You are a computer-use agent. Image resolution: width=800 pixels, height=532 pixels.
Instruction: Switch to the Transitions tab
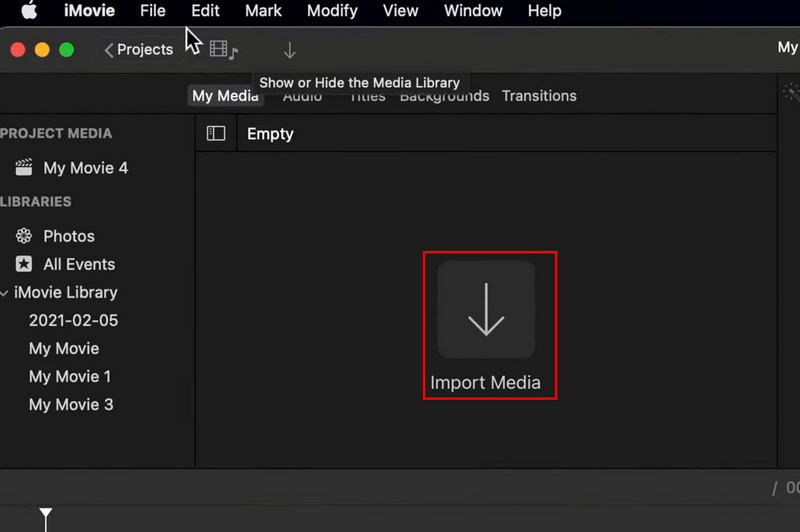click(x=539, y=96)
